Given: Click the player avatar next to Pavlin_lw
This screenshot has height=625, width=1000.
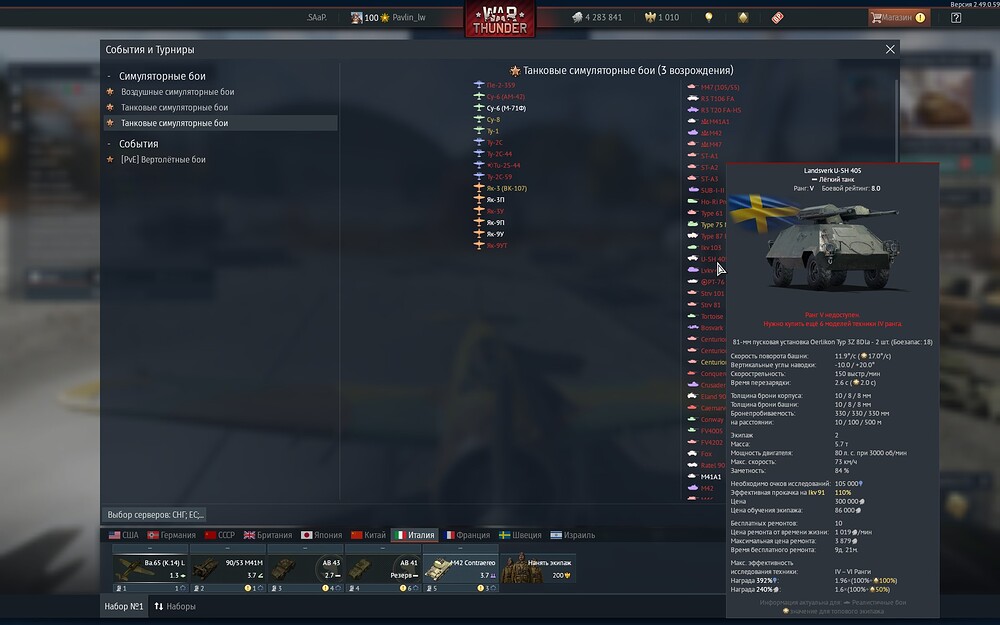Looking at the screenshot, I should 356,17.
